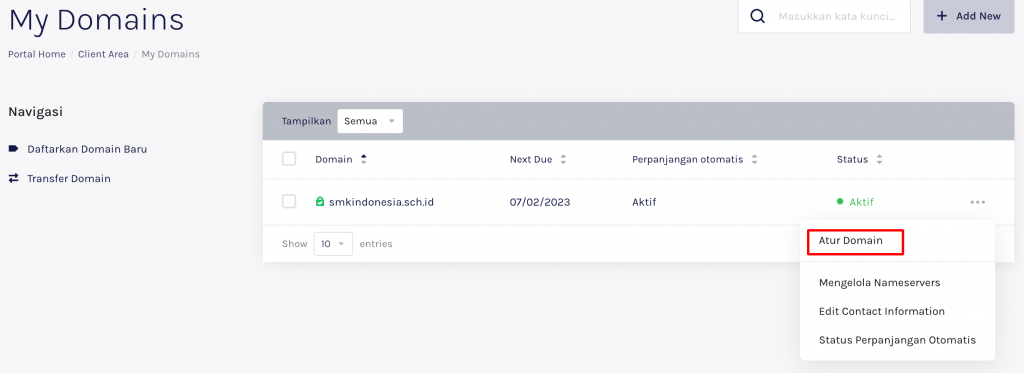Click the green padlock icon beside smkindonesia.sch.id
The image size is (1024, 373).
click(x=319, y=202)
